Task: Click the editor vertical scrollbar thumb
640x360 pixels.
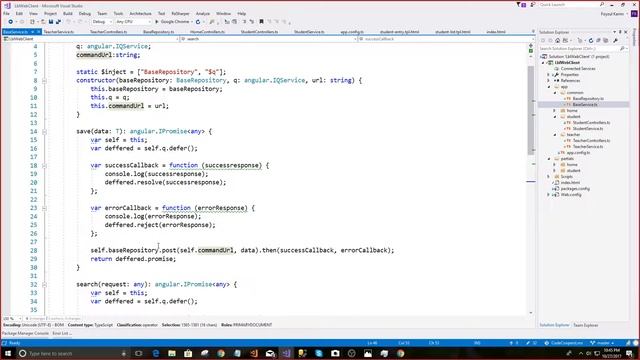Action: 531,110
